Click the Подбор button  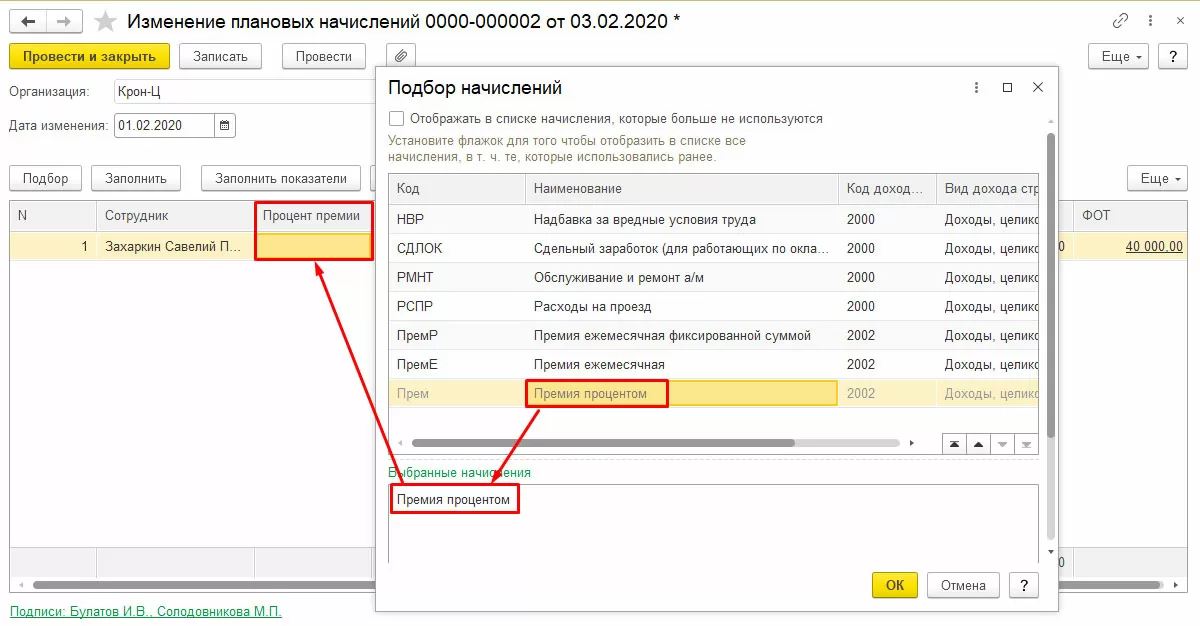click(46, 178)
